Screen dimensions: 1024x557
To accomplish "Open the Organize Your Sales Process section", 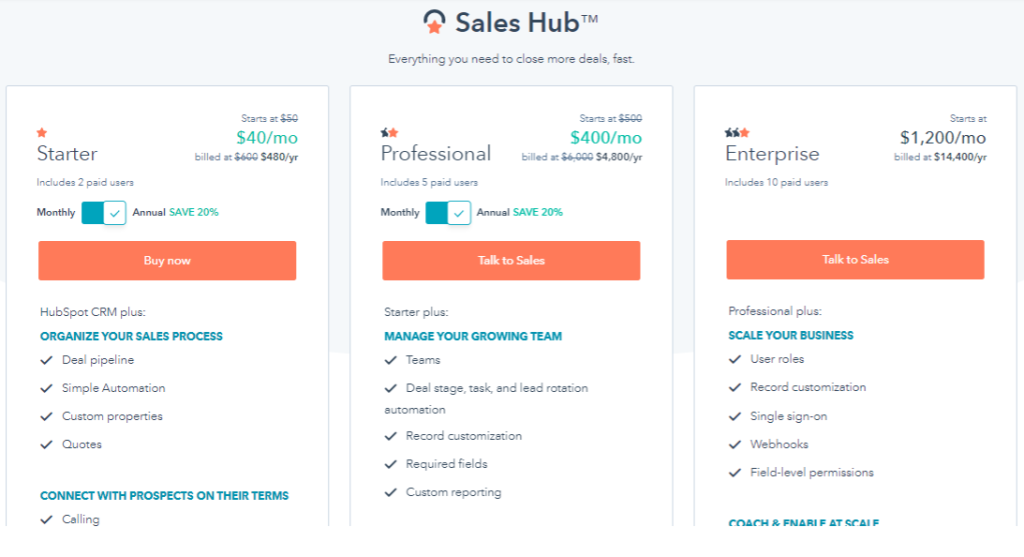I will click(x=131, y=336).
